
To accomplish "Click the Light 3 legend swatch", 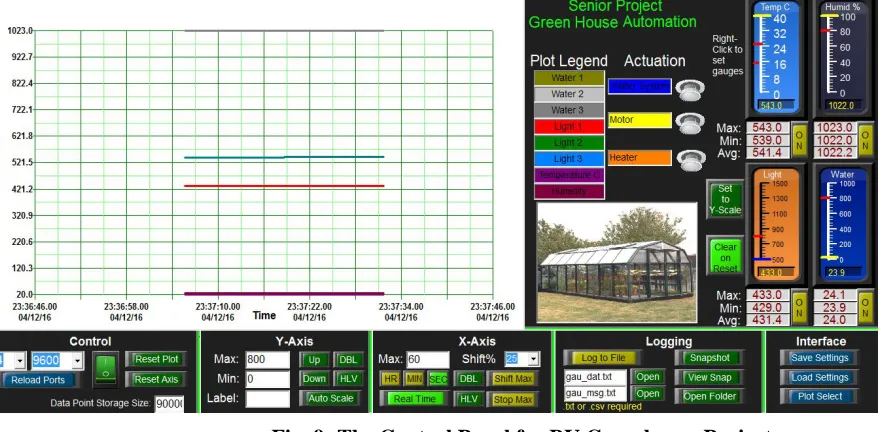I will (569, 159).
